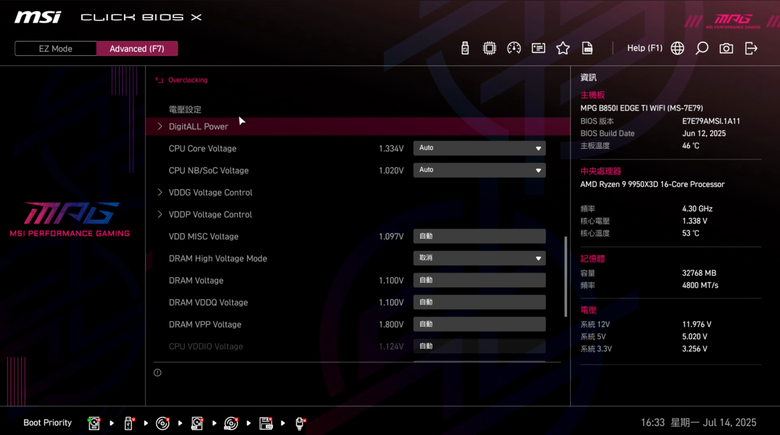Click the AMD Ryzen 9 9950X3D processor name
Screen dimensions: 780x435
(x=652, y=184)
